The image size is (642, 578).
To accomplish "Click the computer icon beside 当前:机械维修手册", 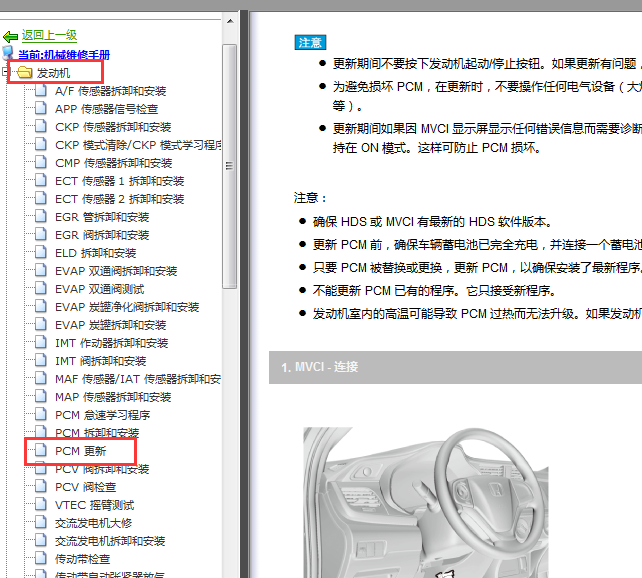I will [x=8, y=53].
